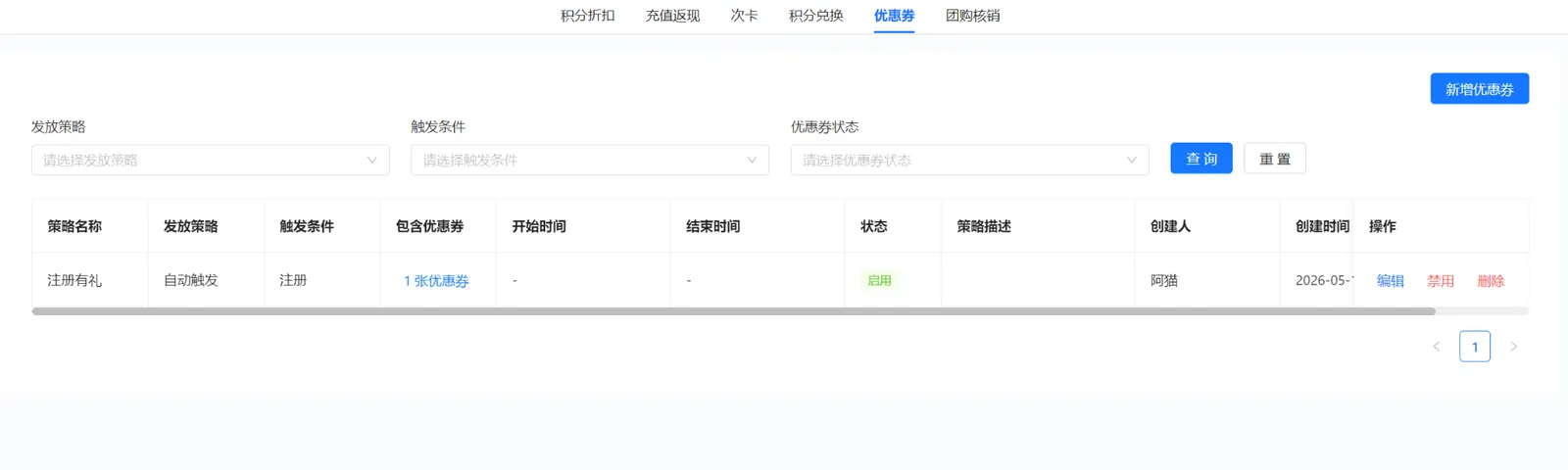Click the horizontal table scrollbar
This screenshot has height=470, width=1568.
[x=733, y=311]
